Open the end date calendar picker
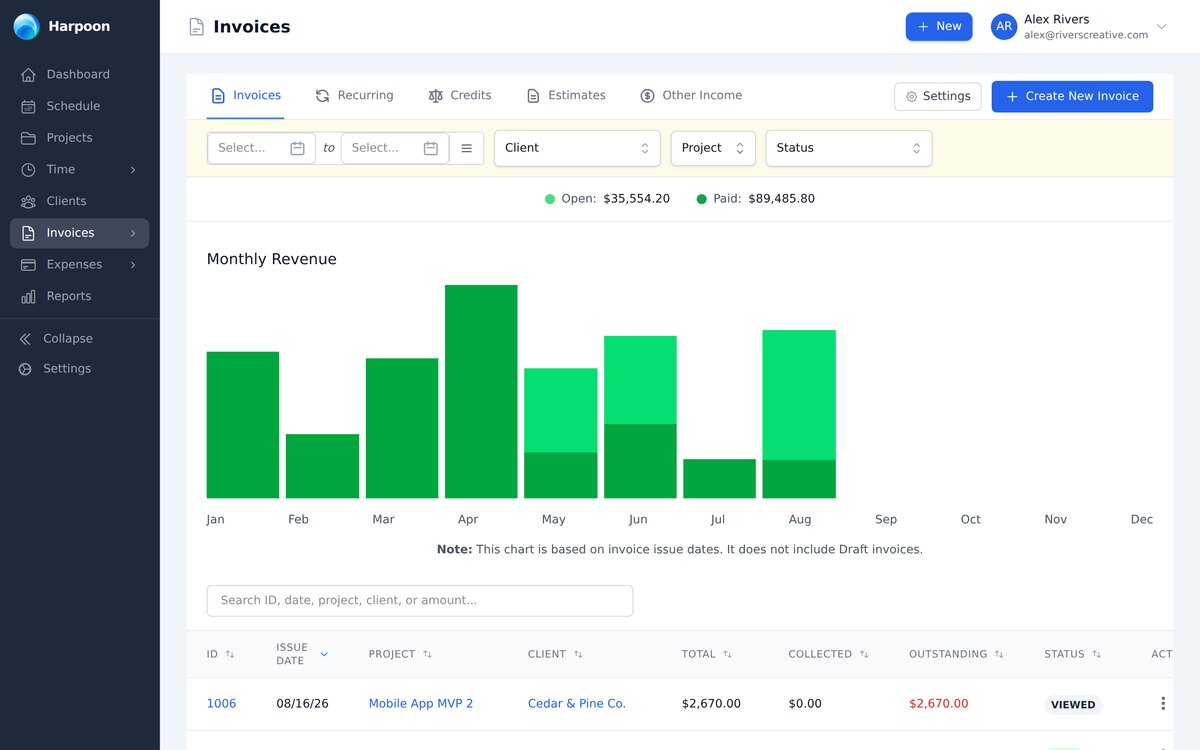The height and width of the screenshot is (750, 1200). coord(431,148)
